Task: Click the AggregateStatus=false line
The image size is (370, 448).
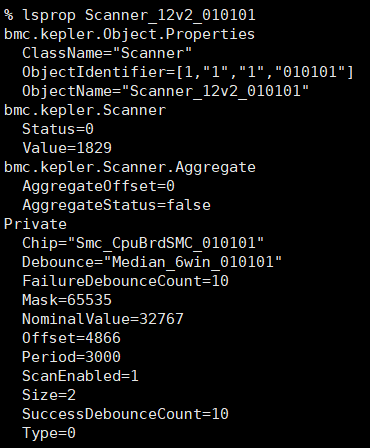Action: [116, 205]
